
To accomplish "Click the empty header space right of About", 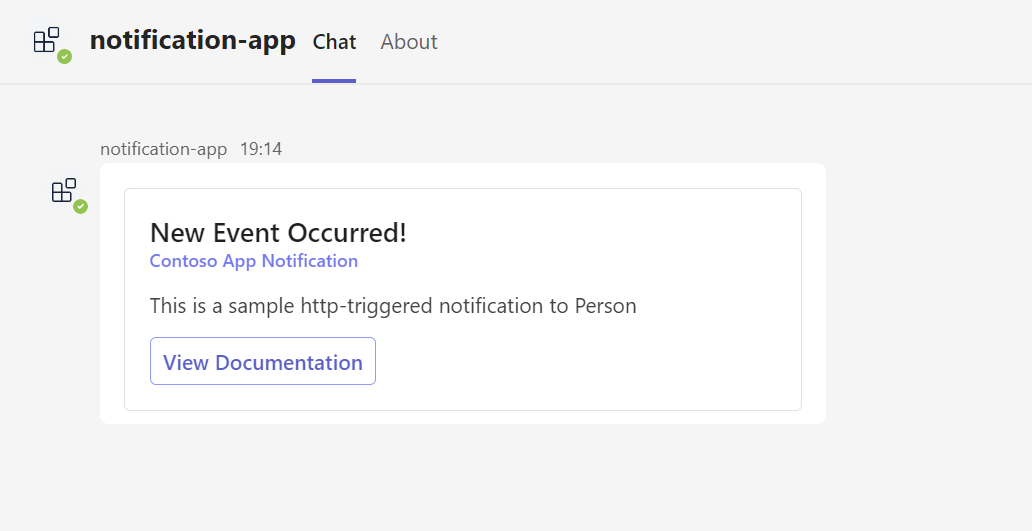I will point(730,42).
